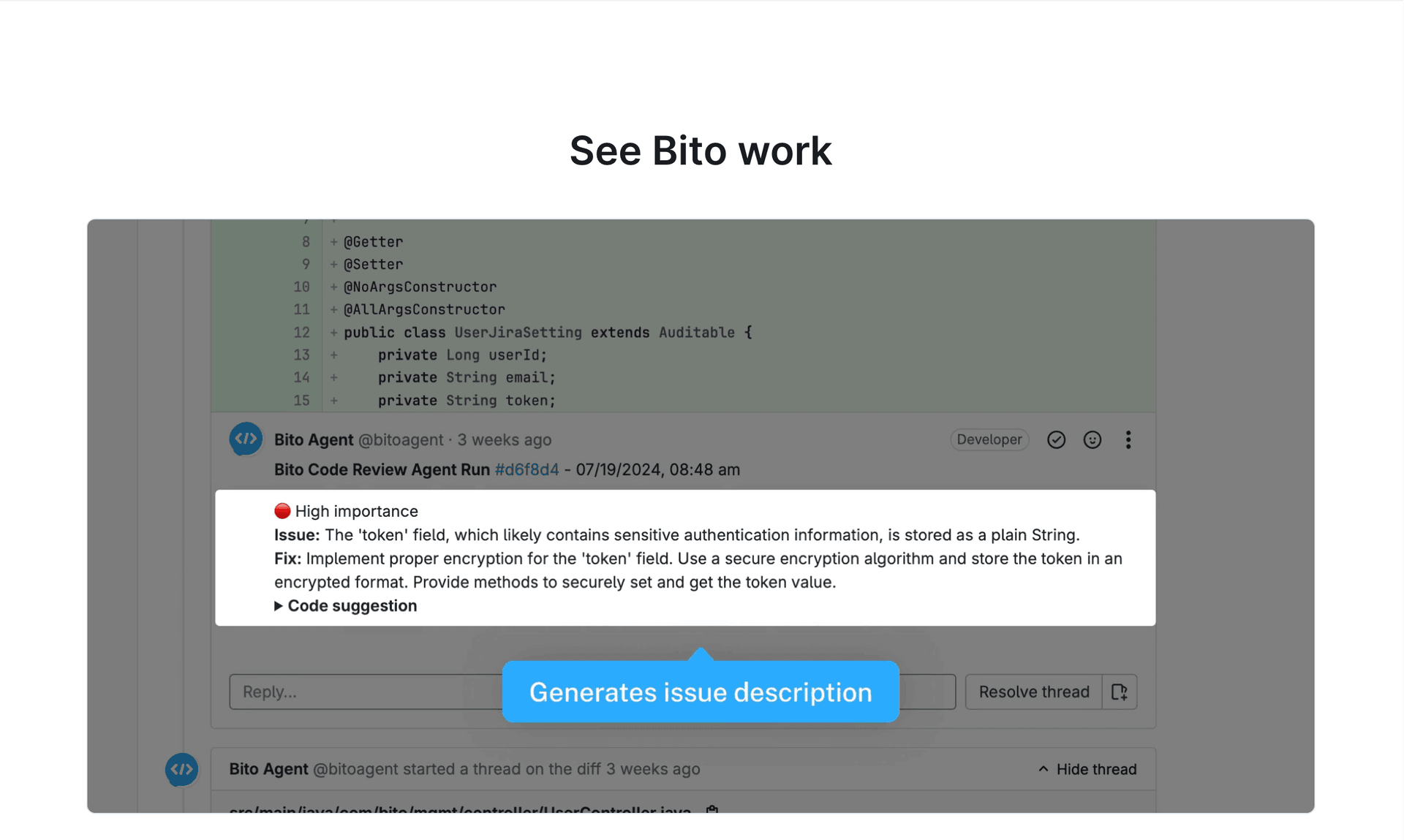Click the 'Fix:' recommendation text
This screenshot has height=840, width=1404.
pos(698,570)
